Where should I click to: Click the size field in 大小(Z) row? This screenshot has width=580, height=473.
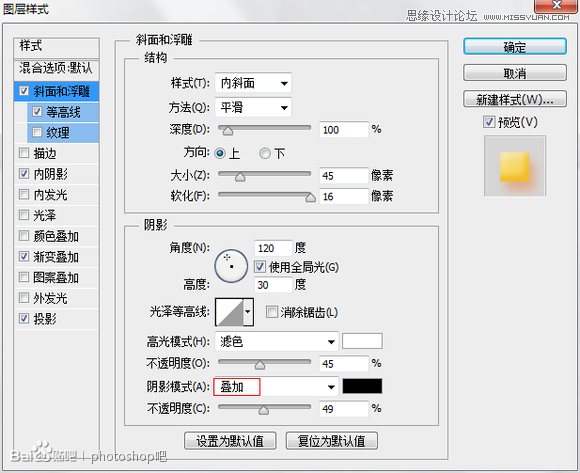coord(344,176)
